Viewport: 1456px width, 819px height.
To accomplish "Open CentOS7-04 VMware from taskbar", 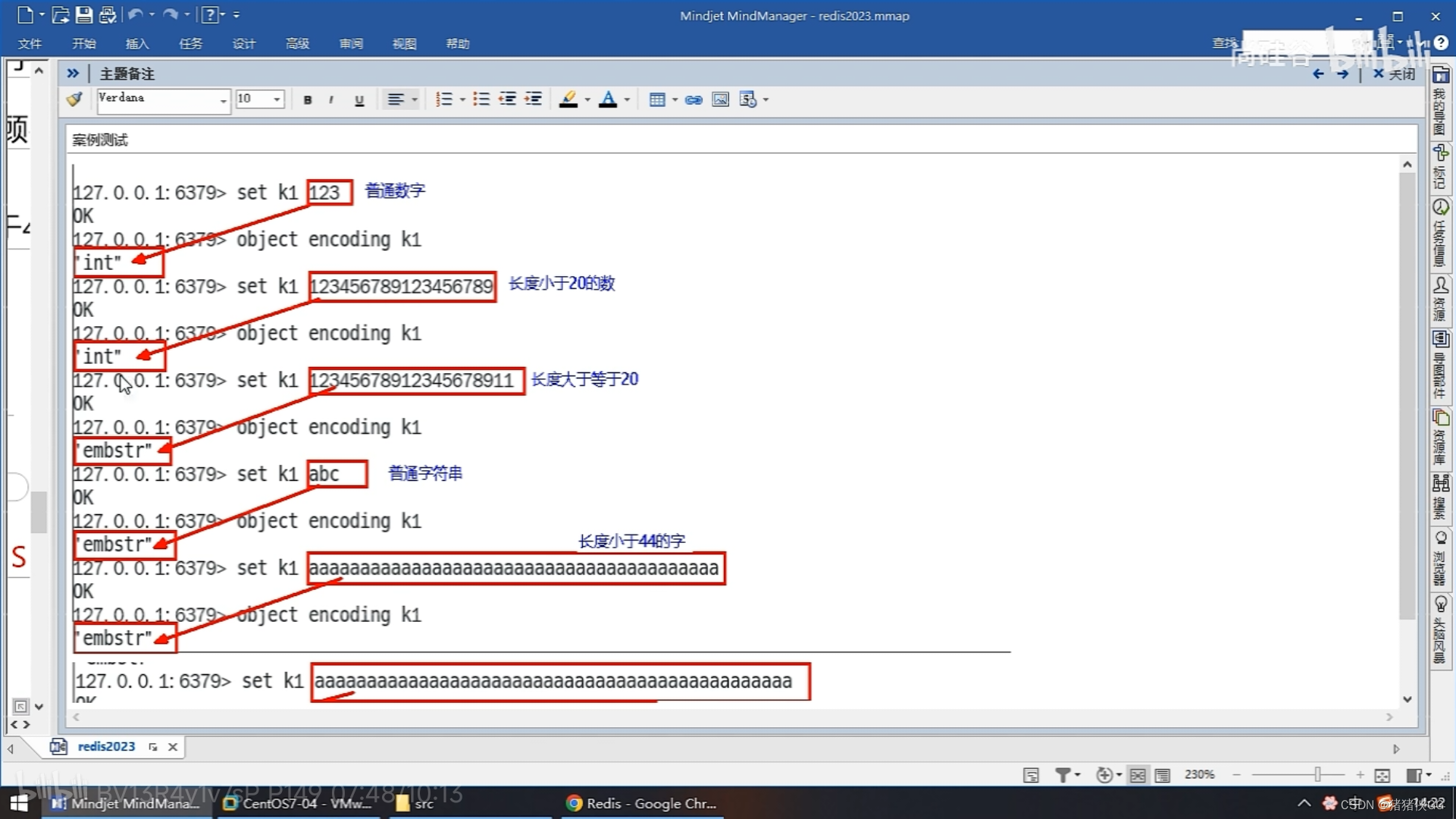I will click(299, 803).
